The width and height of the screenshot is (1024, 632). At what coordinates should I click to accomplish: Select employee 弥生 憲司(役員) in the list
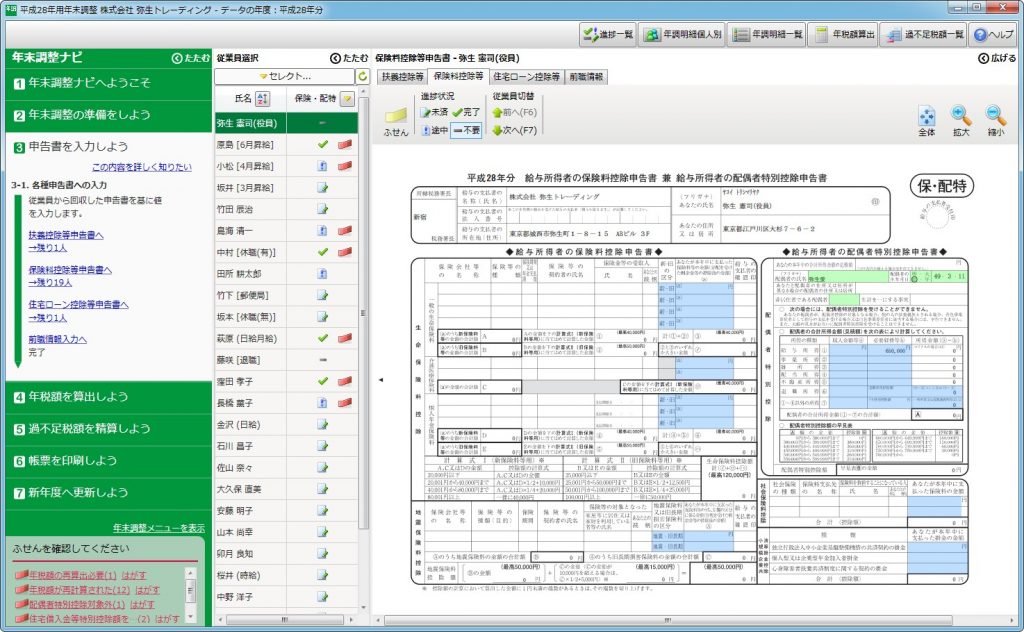pyautogui.click(x=287, y=123)
